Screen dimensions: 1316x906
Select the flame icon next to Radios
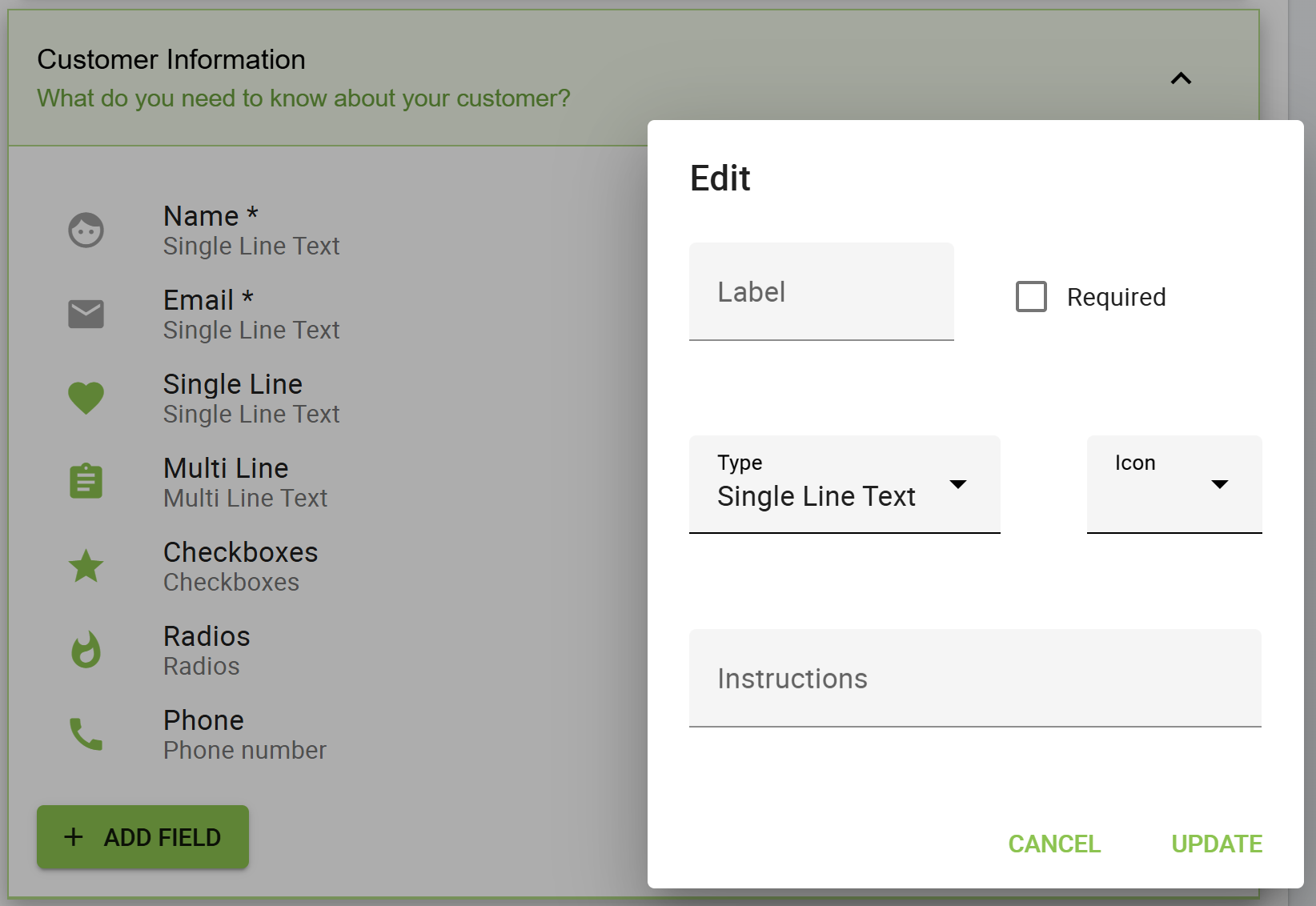(86, 650)
